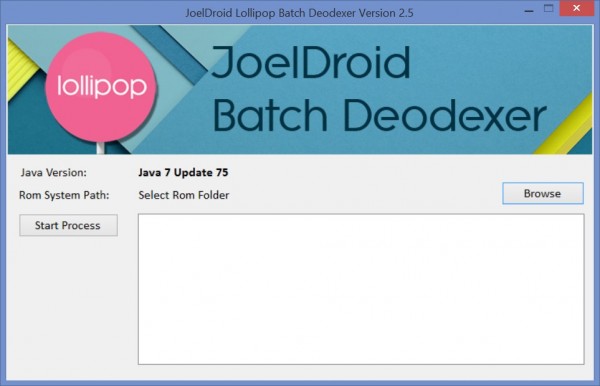Select the Java 7 Update 75 text
Viewport: 600px width, 386px height.
(x=183, y=173)
